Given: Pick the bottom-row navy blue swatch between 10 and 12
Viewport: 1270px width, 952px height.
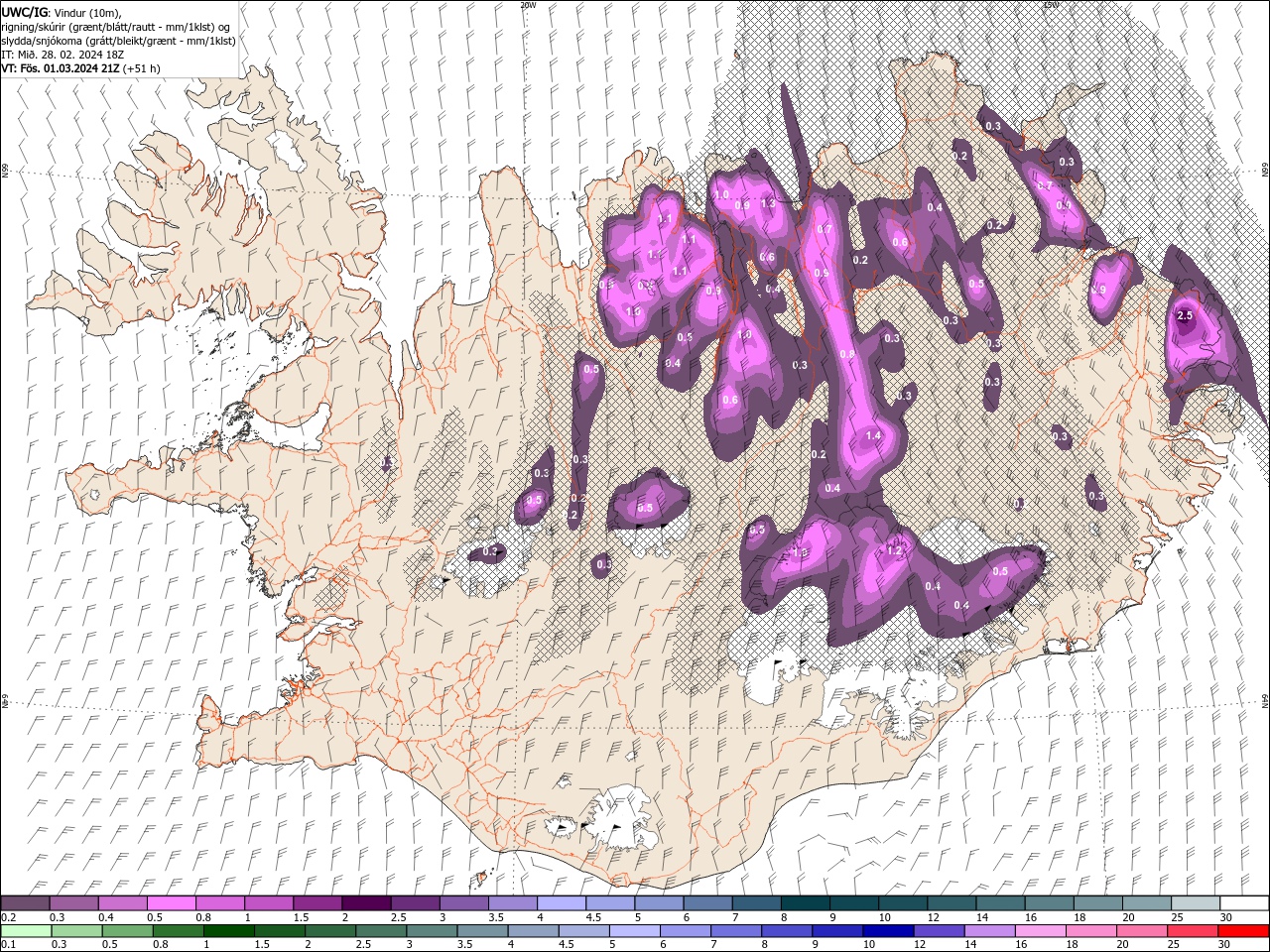Looking at the screenshot, I should tap(889, 931).
